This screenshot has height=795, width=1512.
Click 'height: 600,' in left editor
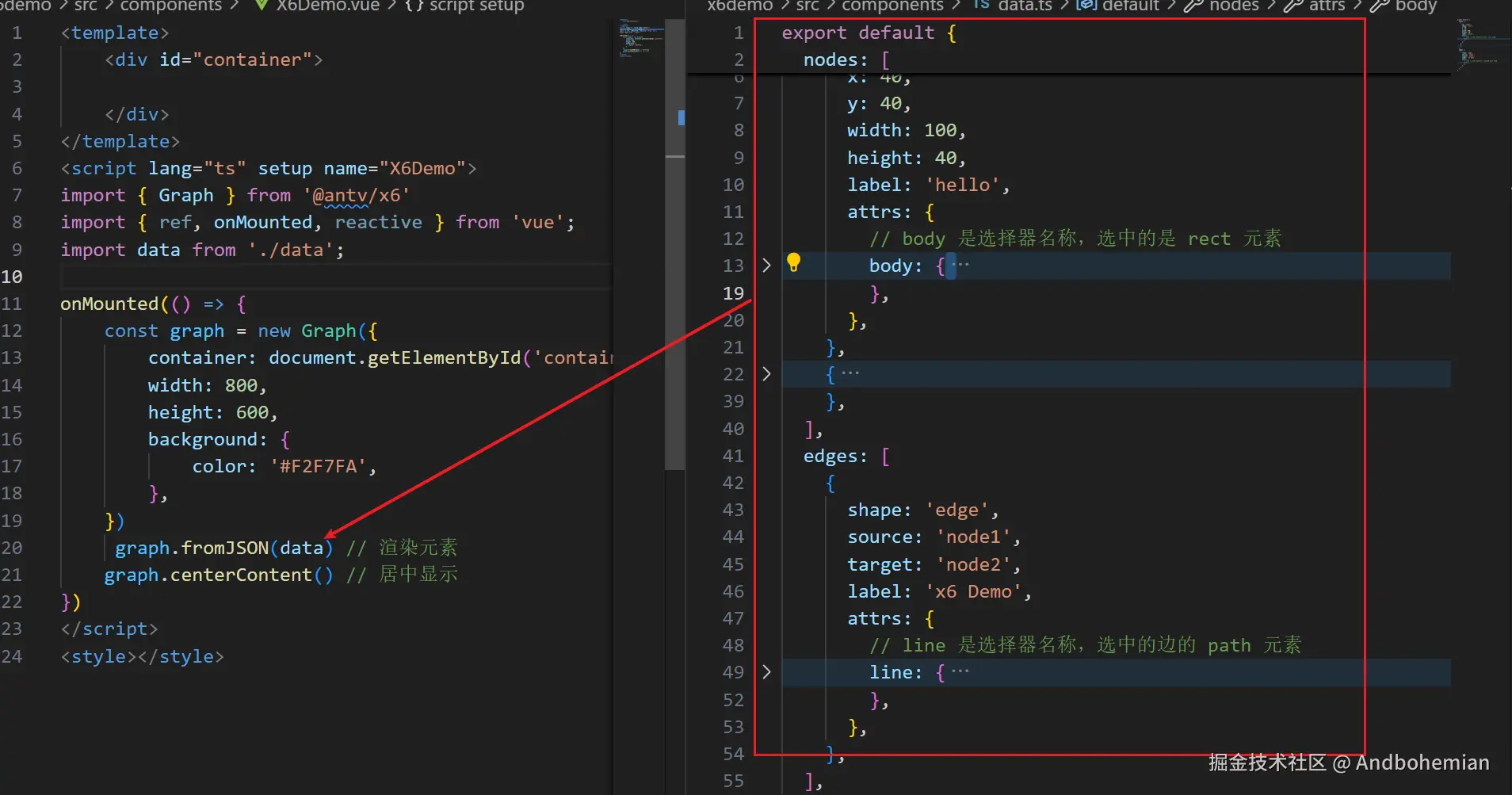(212, 412)
